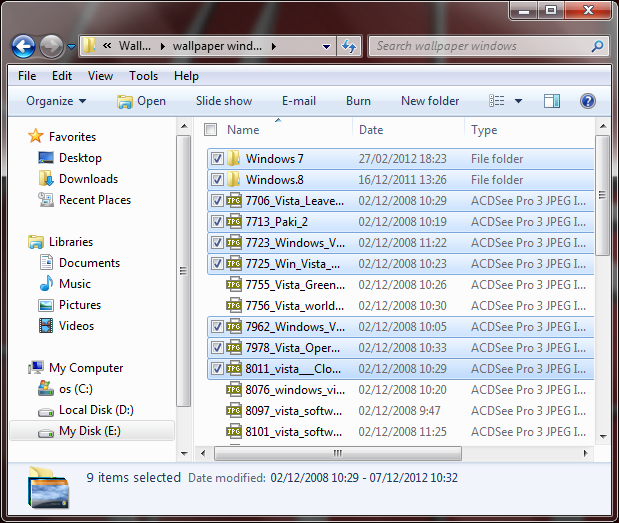
Task: Click Burn in the toolbar
Action: coord(358,101)
